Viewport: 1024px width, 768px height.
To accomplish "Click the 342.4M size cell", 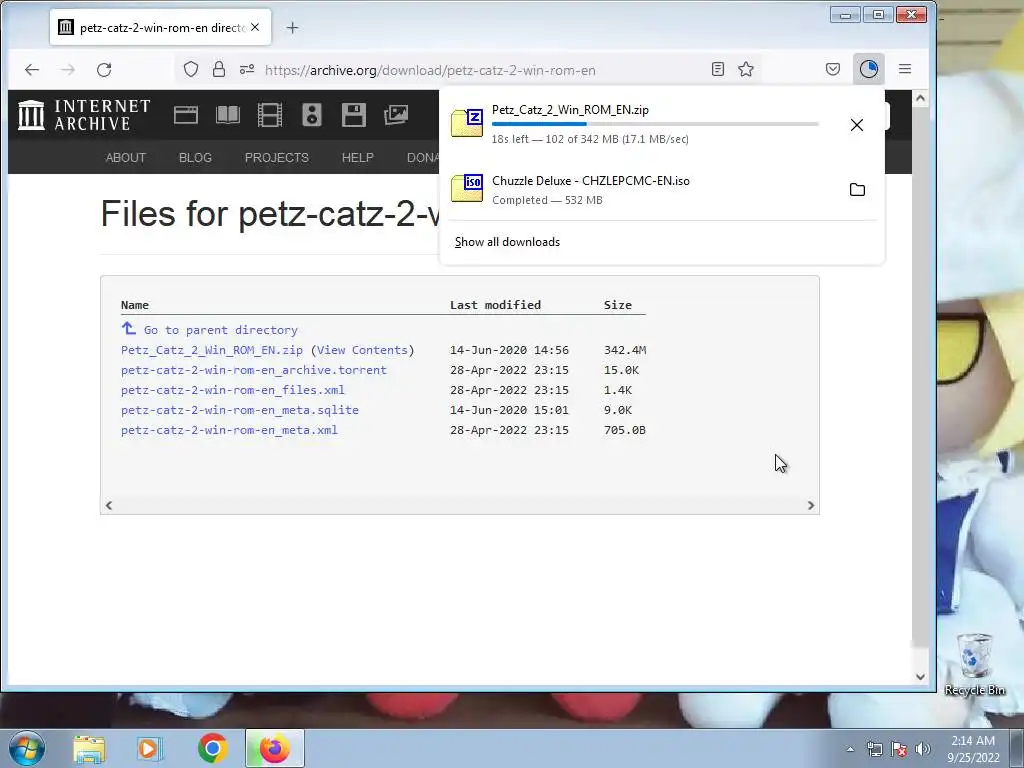I will pyautogui.click(x=625, y=350).
